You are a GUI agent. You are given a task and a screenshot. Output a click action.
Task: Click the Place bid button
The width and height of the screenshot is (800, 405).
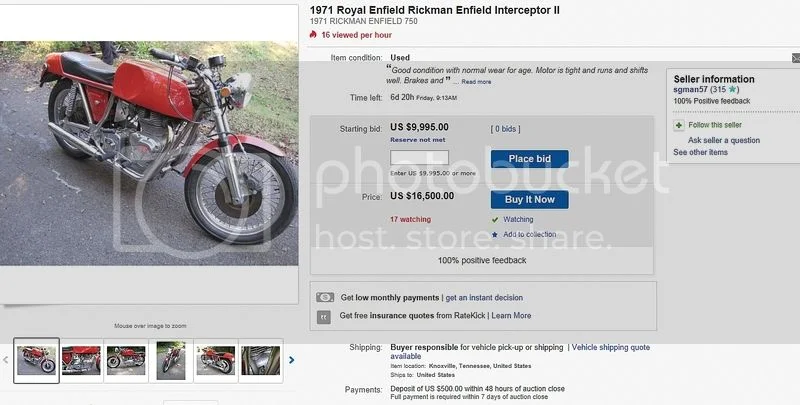coord(530,159)
